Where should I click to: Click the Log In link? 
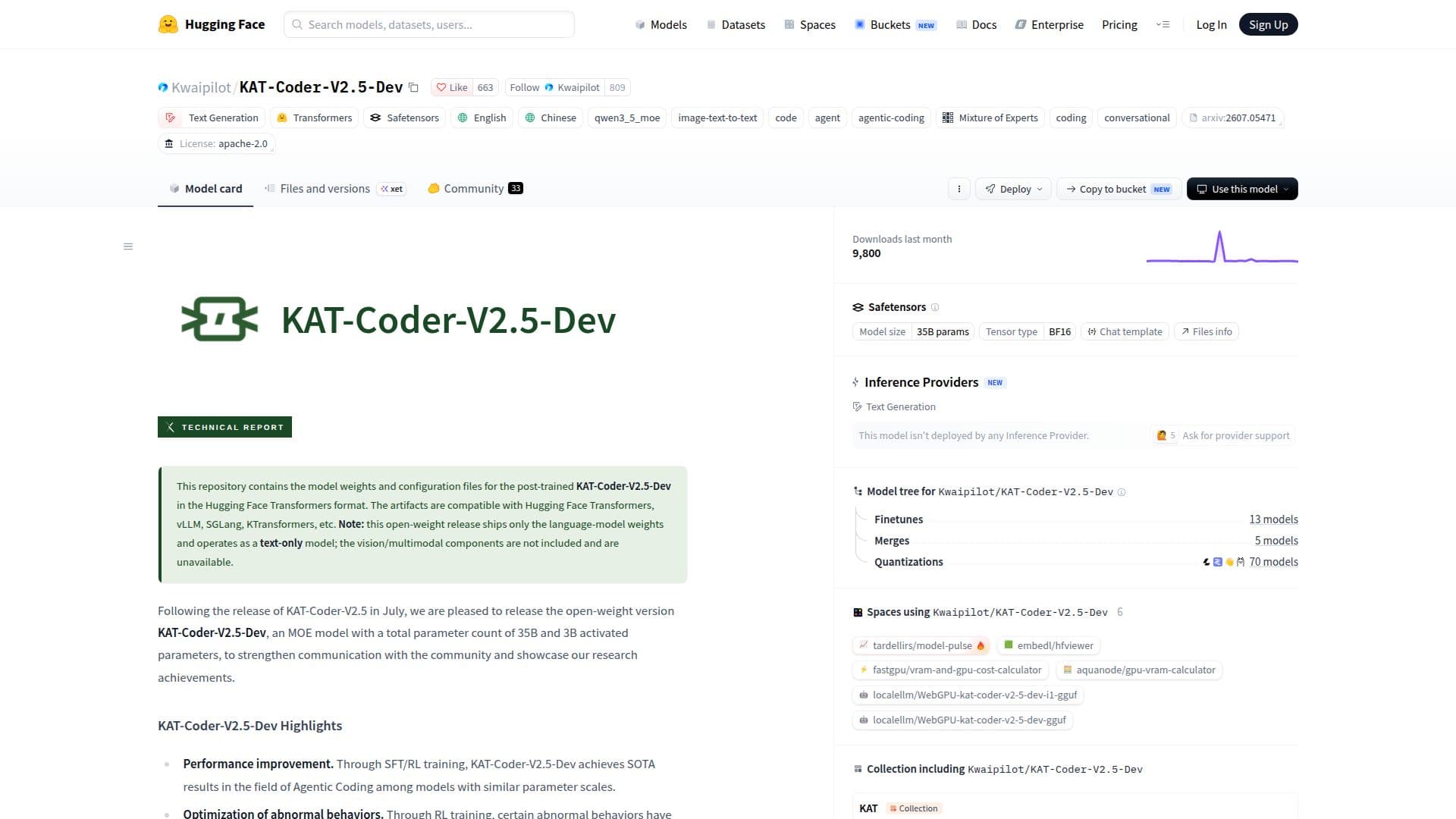tap(1211, 24)
